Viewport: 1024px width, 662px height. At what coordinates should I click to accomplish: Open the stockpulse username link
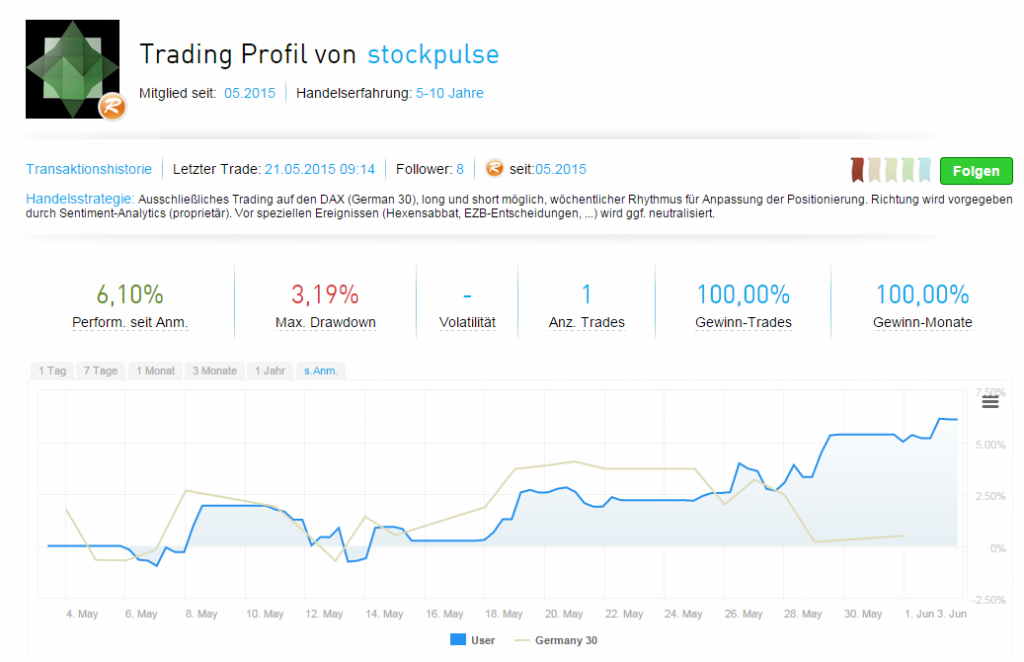pyautogui.click(x=433, y=54)
